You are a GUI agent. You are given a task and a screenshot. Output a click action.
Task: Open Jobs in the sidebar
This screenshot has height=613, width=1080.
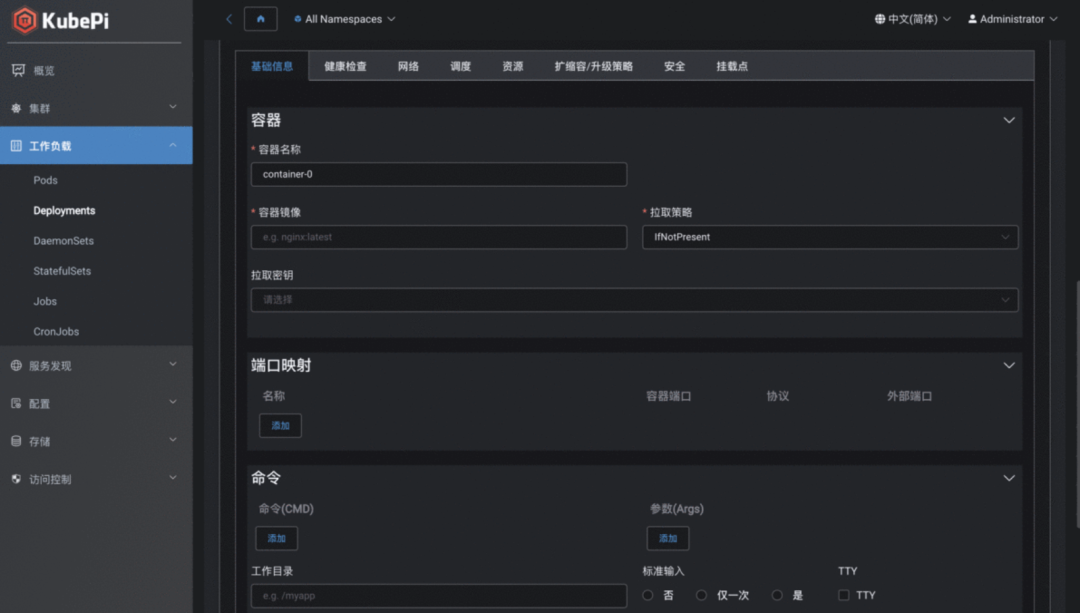click(x=45, y=302)
